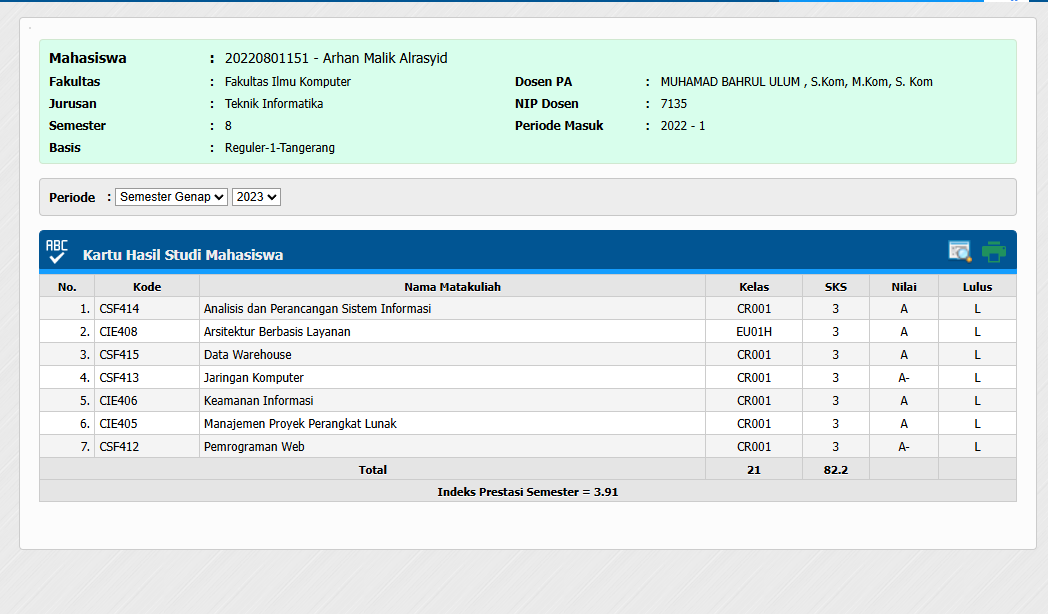The height and width of the screenshot is (614, 1048).
Task: Click the Data Warehouse course name
Action: (248, 355)
